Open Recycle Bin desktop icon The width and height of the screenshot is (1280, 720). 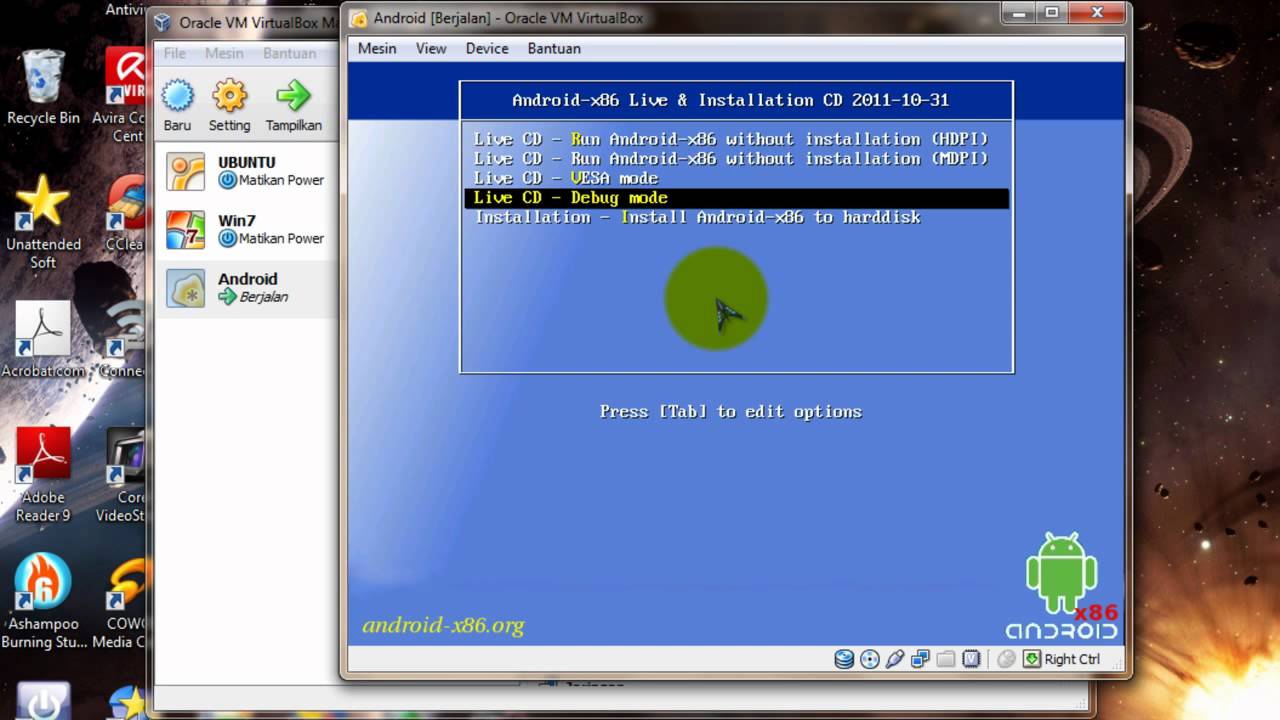coord(43,89)
